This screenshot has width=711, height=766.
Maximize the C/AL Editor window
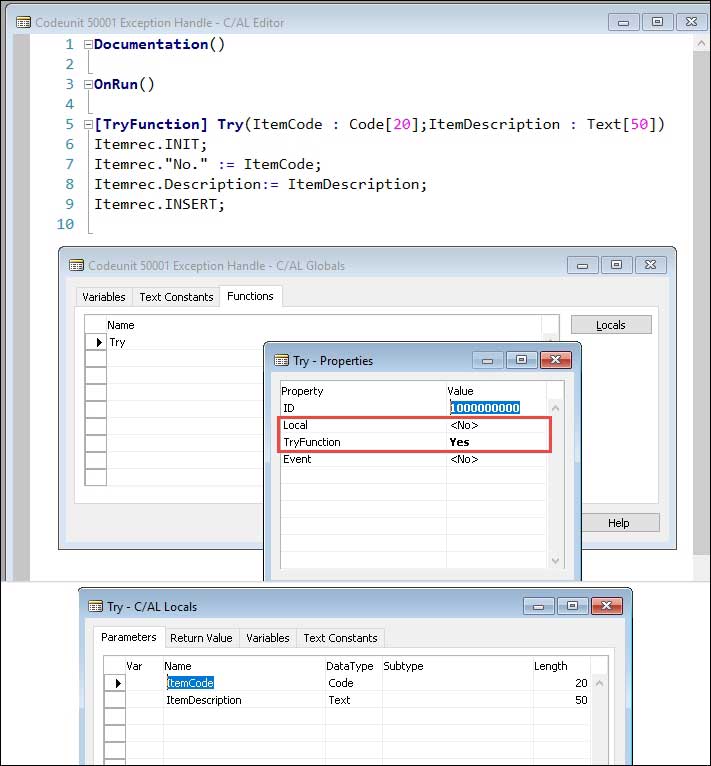[x=656, y=21]
